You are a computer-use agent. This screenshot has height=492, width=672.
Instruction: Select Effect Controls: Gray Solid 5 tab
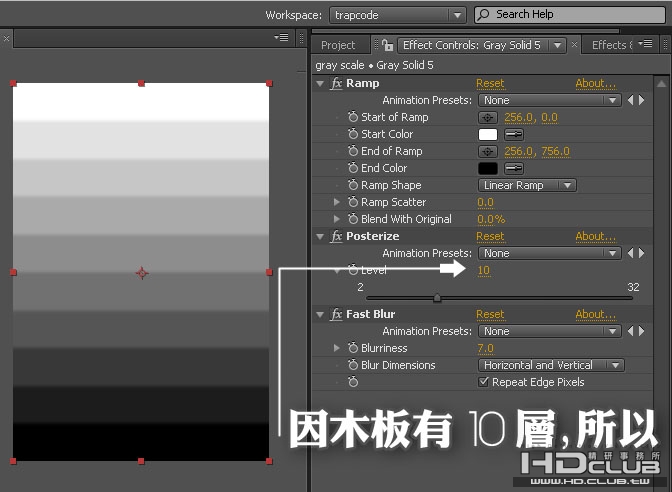pyautogui.click(x=471, y=45)
